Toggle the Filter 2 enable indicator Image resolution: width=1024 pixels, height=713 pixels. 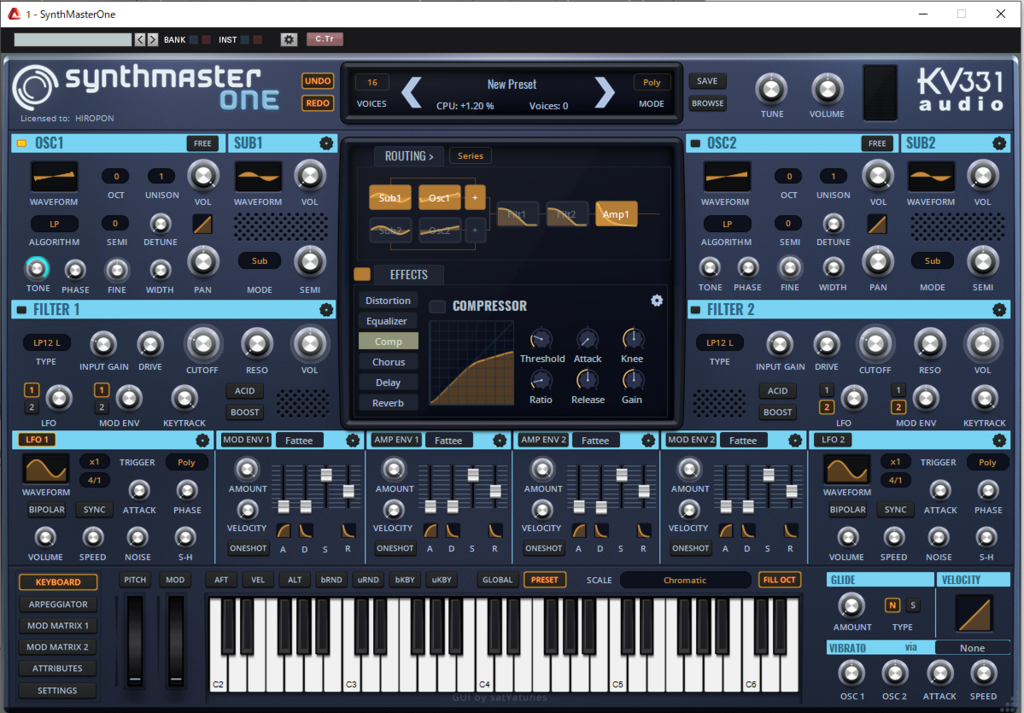click(695, 309)
